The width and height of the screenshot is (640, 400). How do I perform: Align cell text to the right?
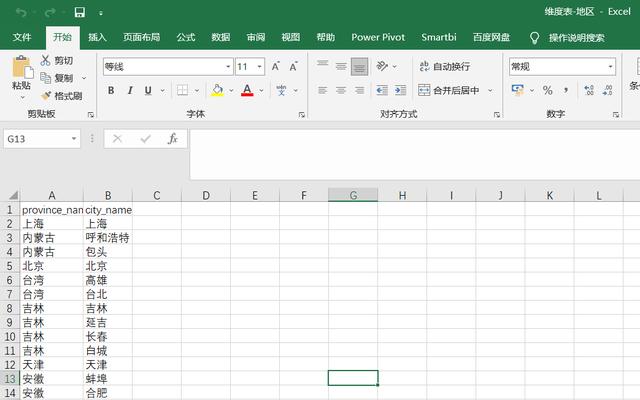pyautogui.click(x=360, y=90)
